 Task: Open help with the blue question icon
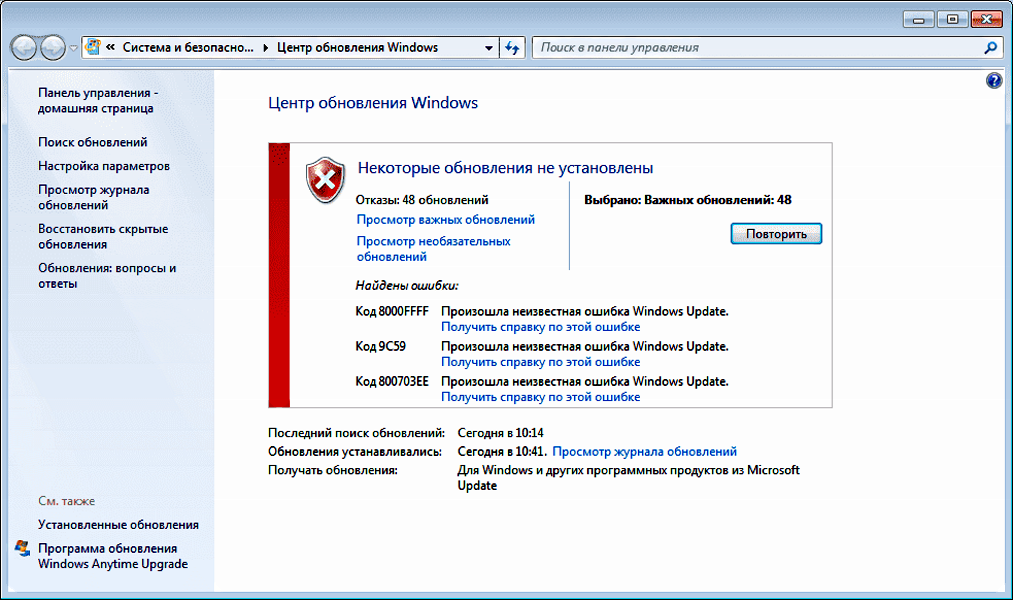pos(994,81)
